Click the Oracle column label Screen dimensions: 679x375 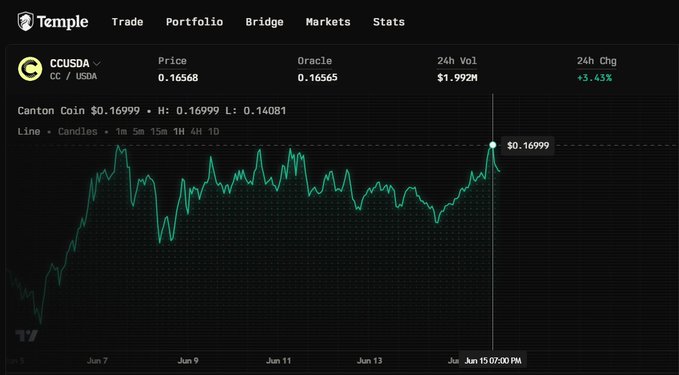coord(315,61)
